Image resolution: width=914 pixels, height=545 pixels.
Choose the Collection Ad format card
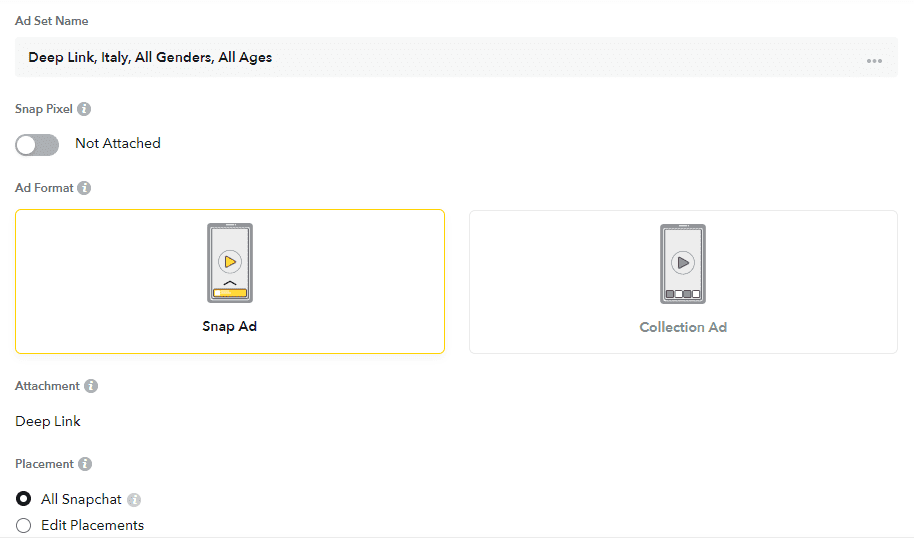pyautogui.click(x=683, y=282)
